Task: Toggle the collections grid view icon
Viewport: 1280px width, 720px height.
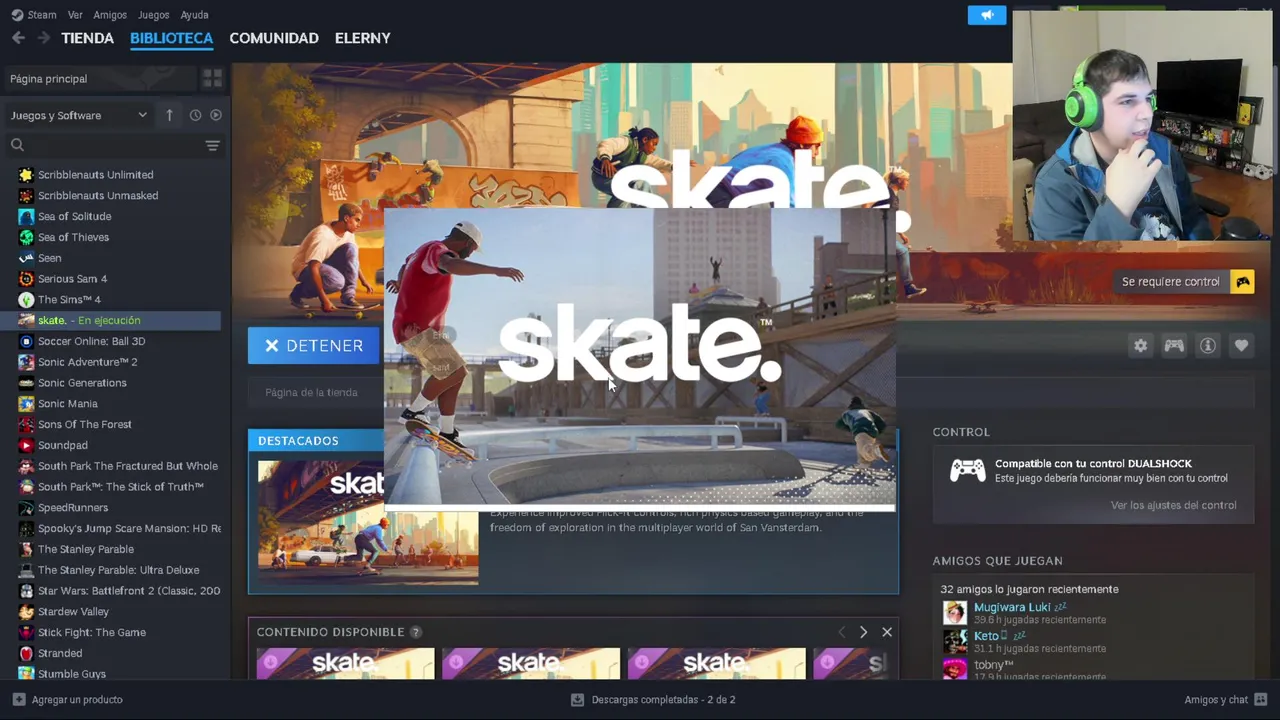Action: pos(212,79)
